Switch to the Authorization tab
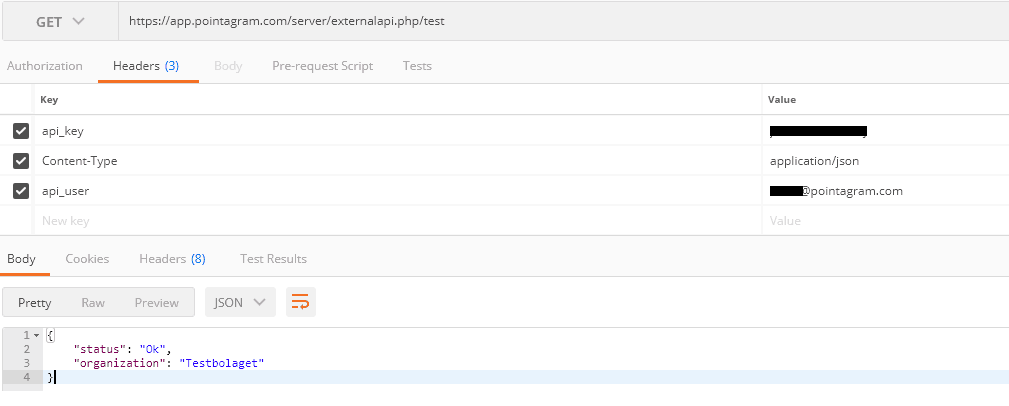This screenshot has width=1009, height=406. 44,66
